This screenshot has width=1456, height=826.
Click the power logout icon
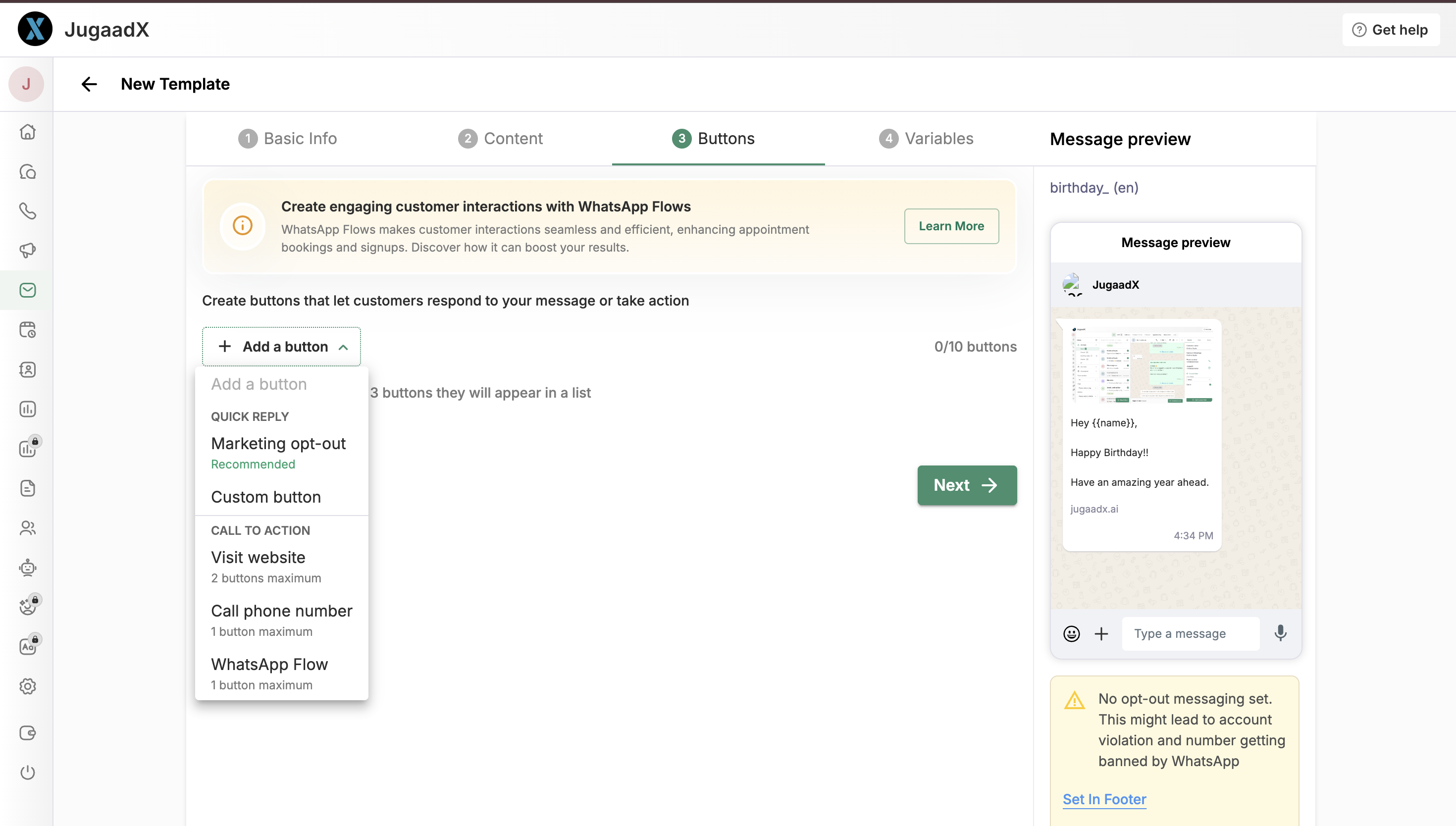point(27,772)
